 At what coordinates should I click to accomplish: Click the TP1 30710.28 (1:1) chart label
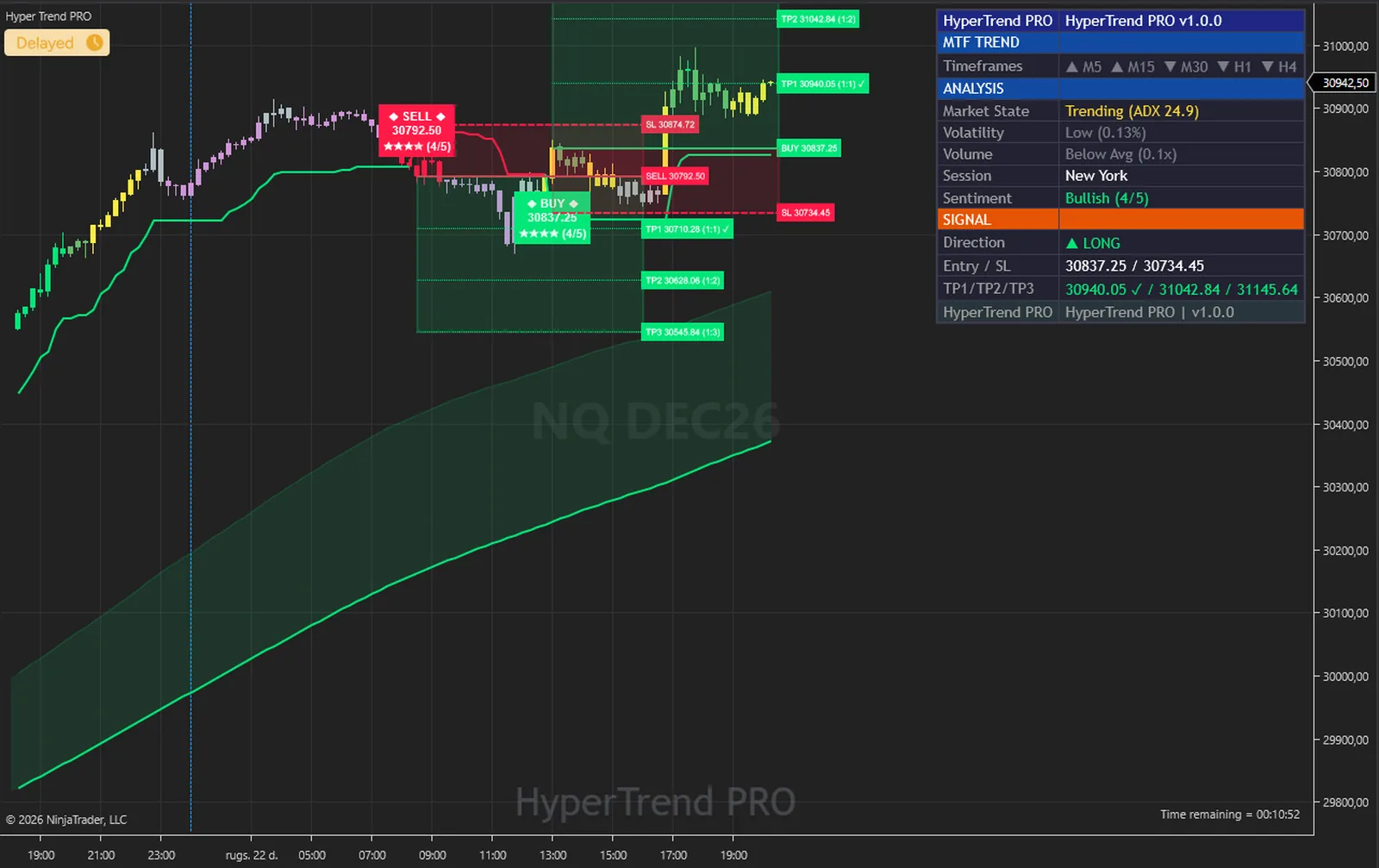(688, 229)
